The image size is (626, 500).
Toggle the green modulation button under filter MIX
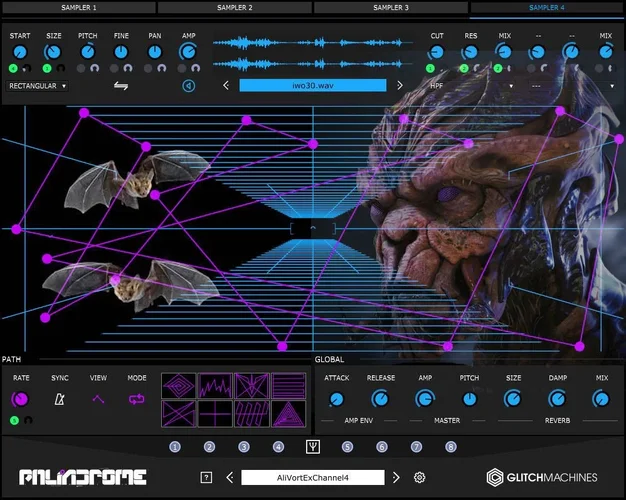[x=497, y=68]
